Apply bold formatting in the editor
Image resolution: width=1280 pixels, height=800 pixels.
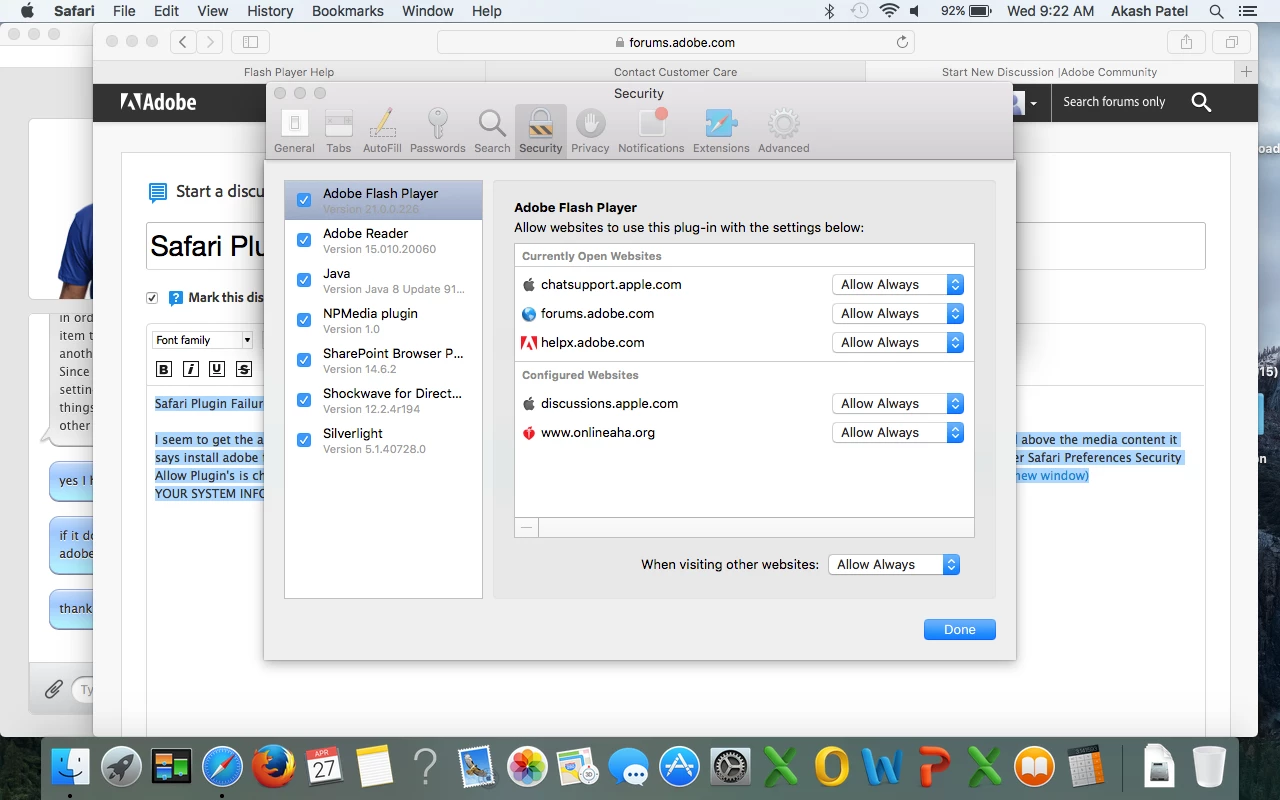(x=164, y=369)
